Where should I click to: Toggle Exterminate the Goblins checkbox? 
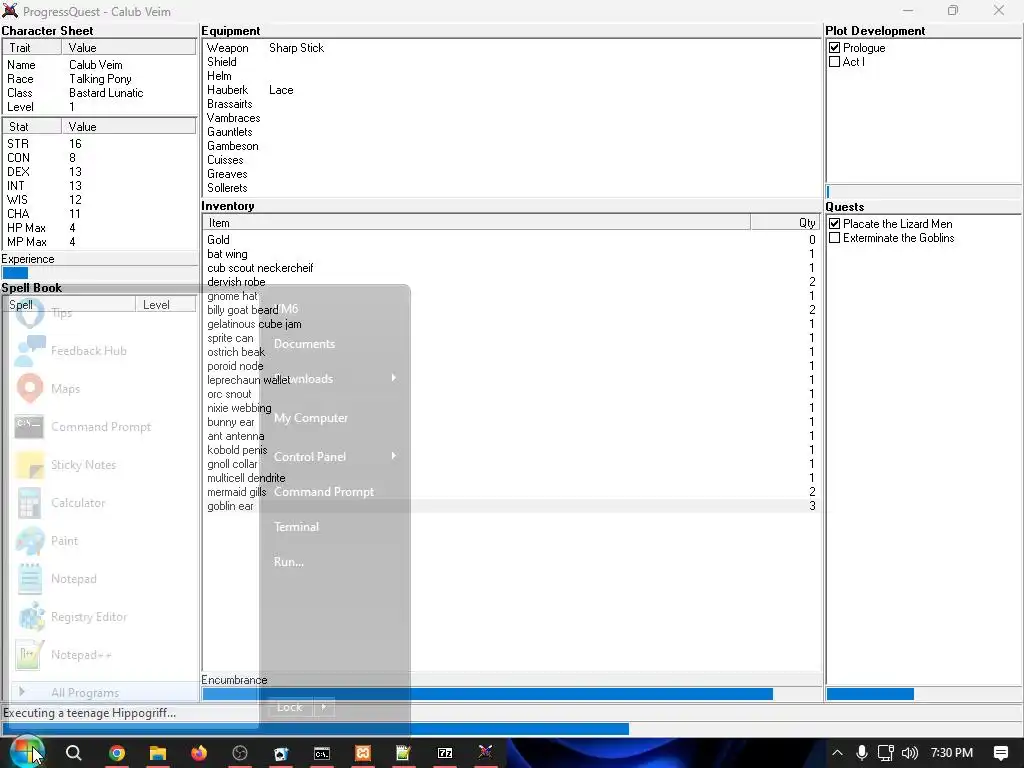(x=835, y=238)
